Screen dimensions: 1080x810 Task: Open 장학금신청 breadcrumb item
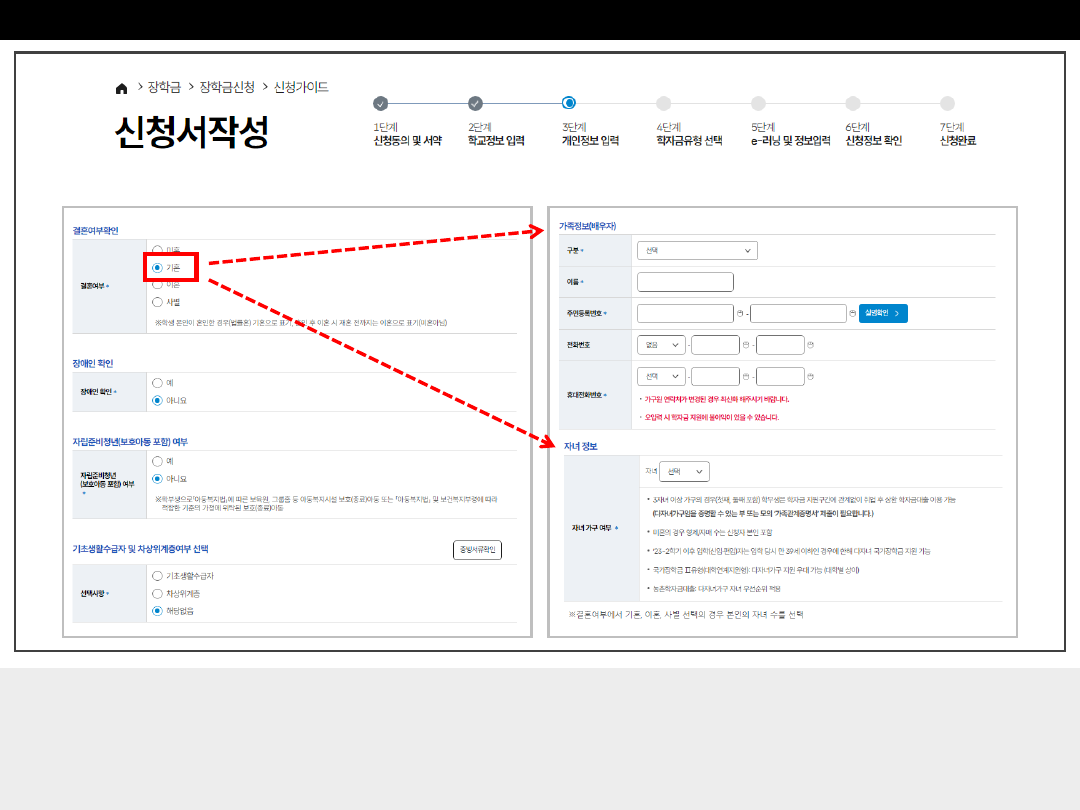coord(227,88)
